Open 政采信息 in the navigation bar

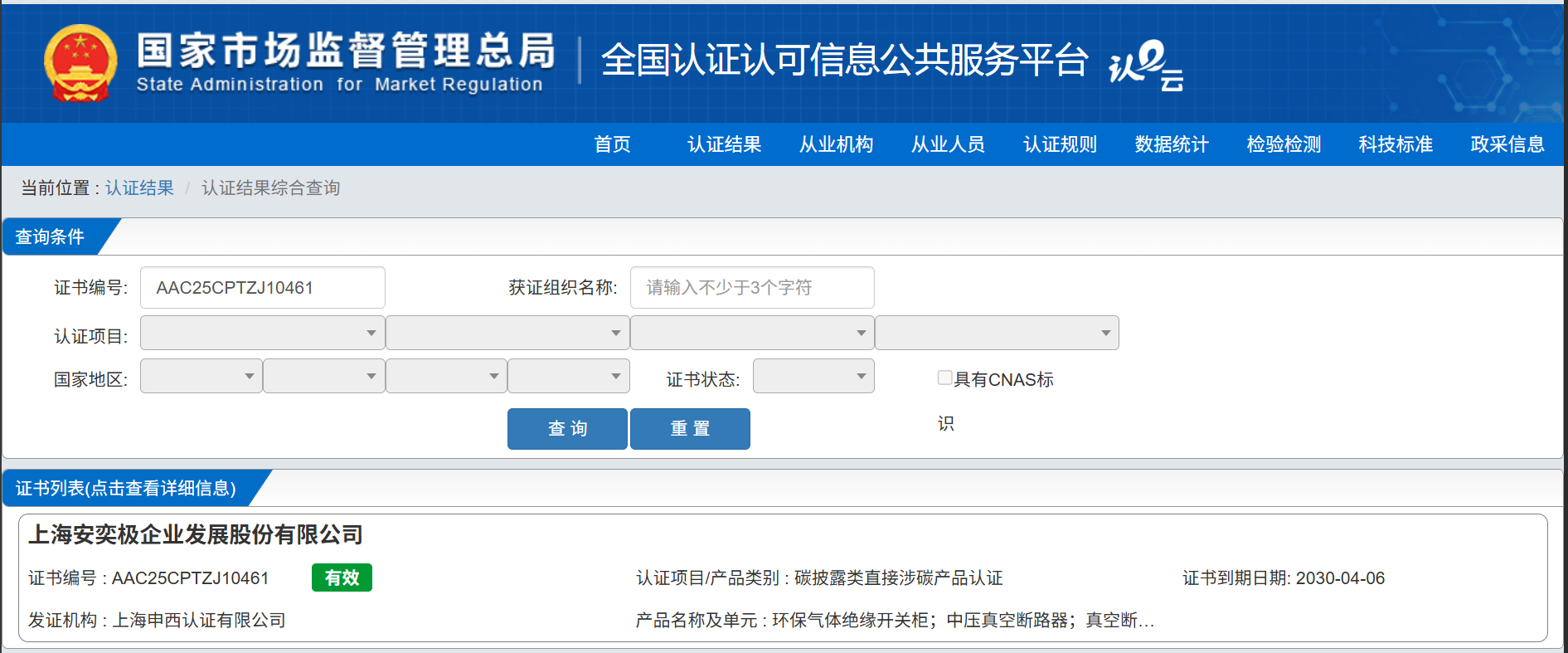coord(1508,144)
